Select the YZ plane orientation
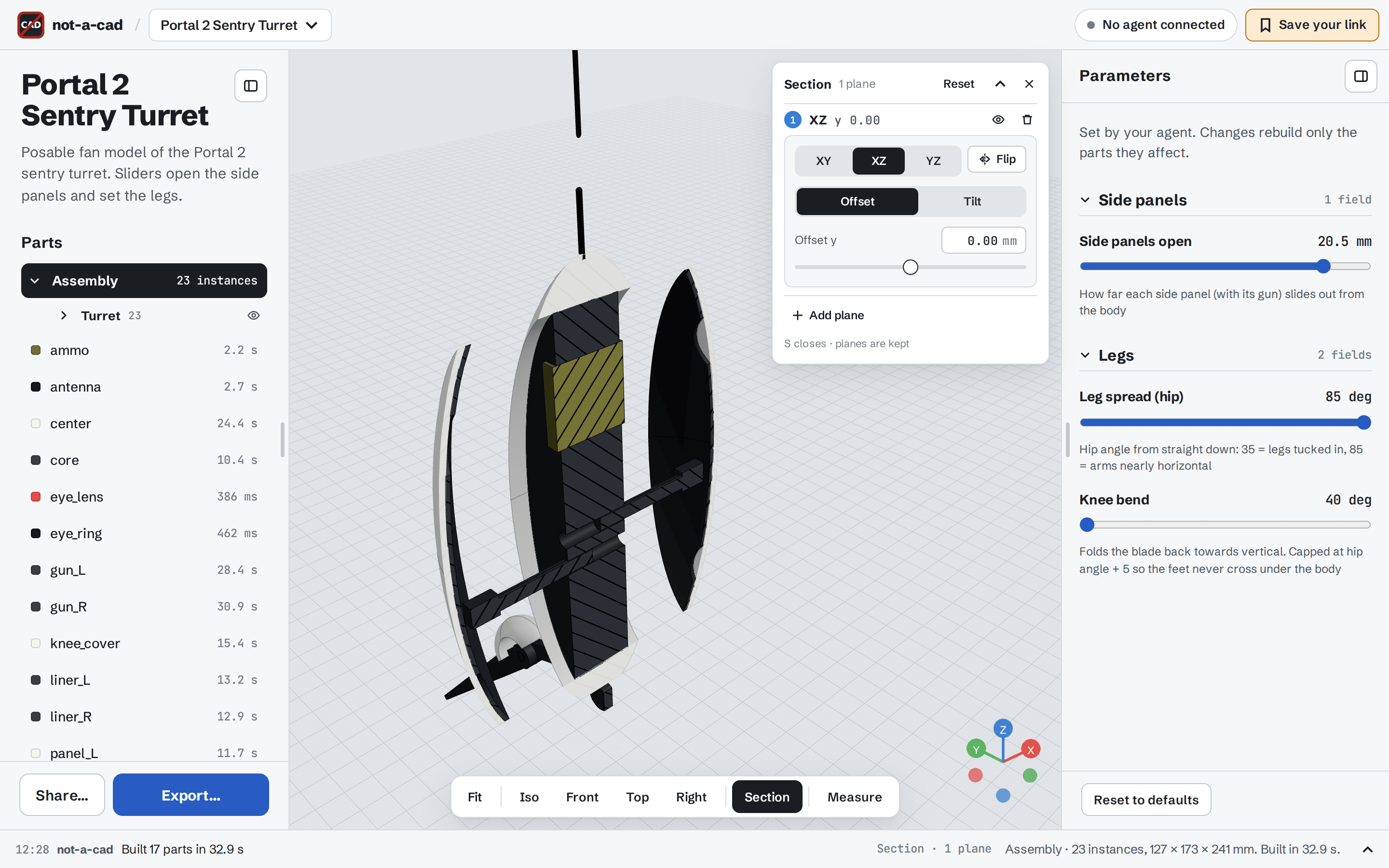Viewport: 1389px width, 868px height. point(933,161)
